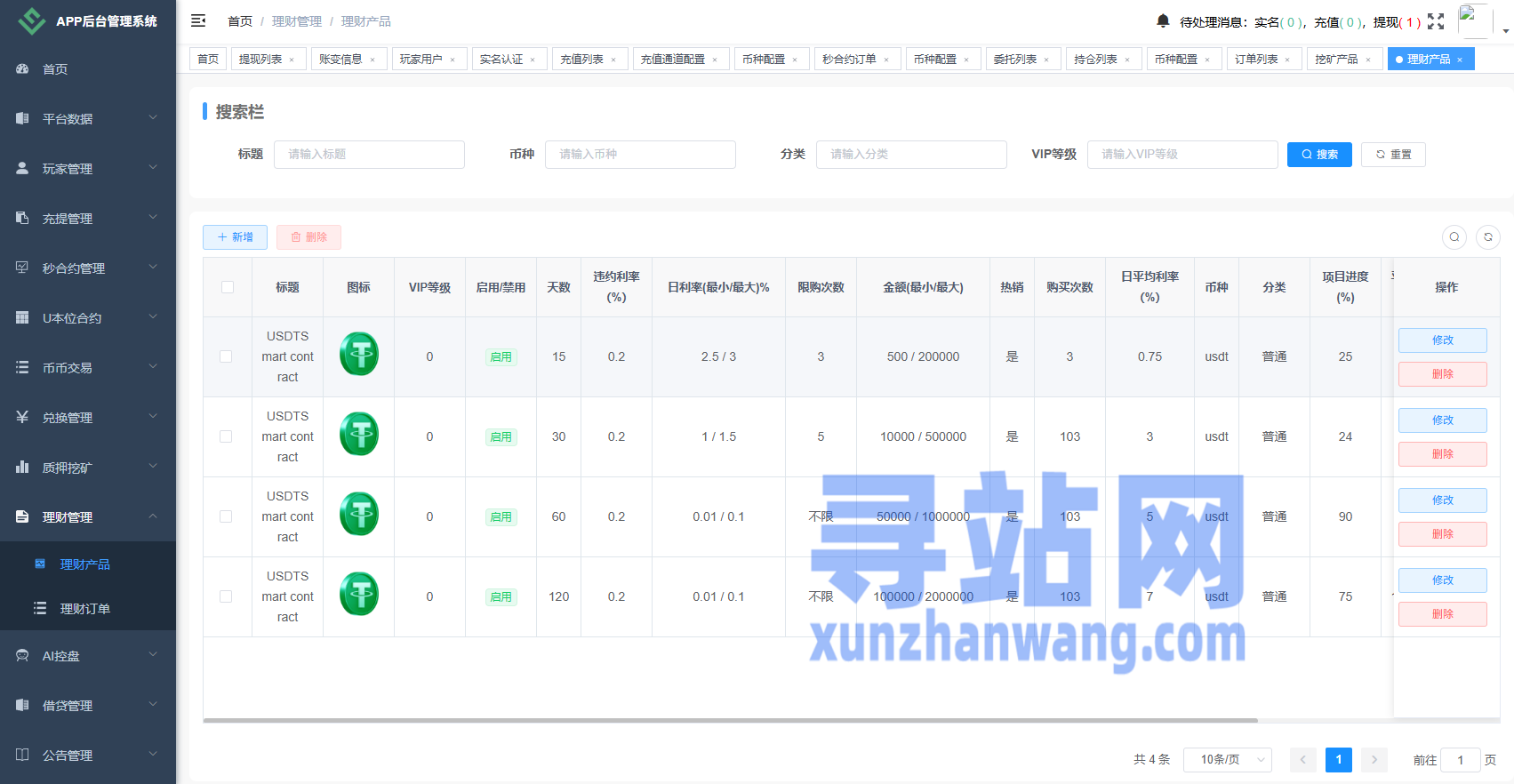Image resolution: width=1514 pixels, height=784 pixels.
Task: Check the checkbox for the 15-day product row
Action: (226, 356)
